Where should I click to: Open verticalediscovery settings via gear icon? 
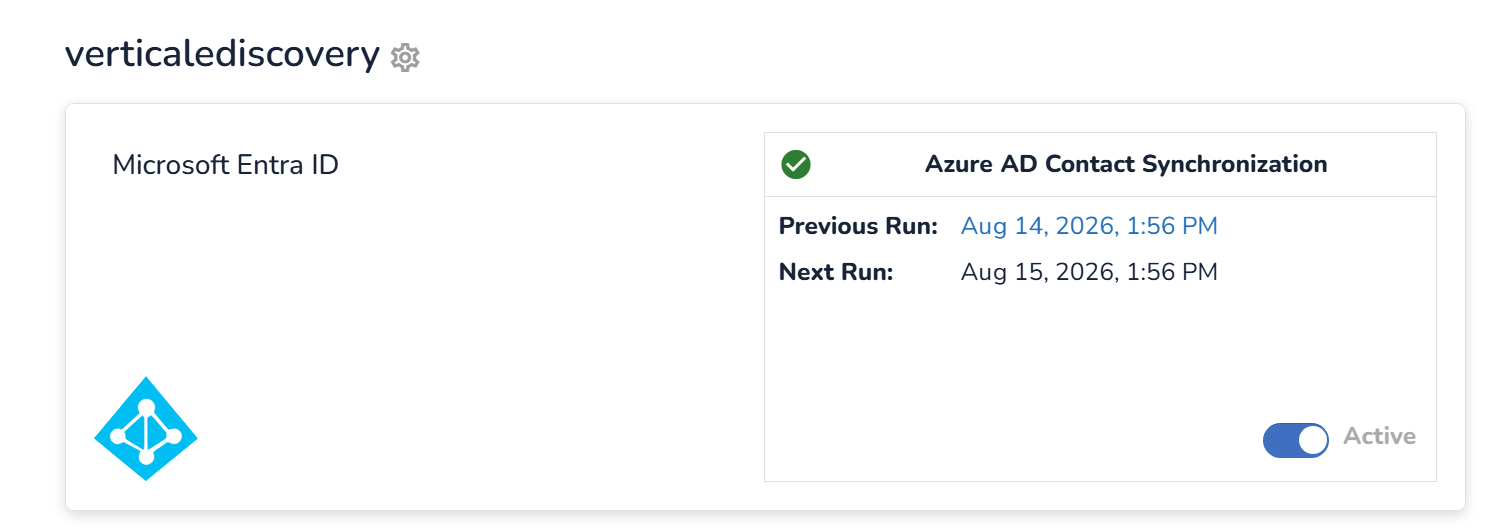(405, 58)
